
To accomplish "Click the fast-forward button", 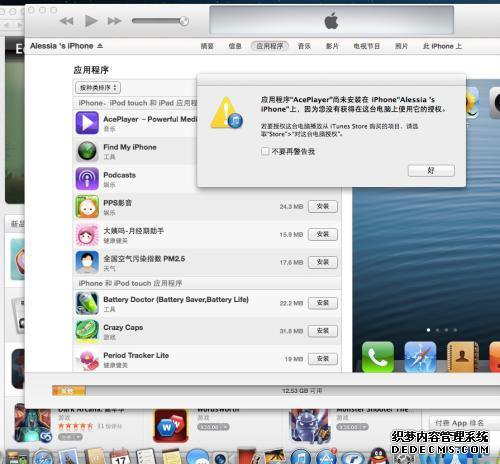I will pyautogui.click(x=114, y=21).
